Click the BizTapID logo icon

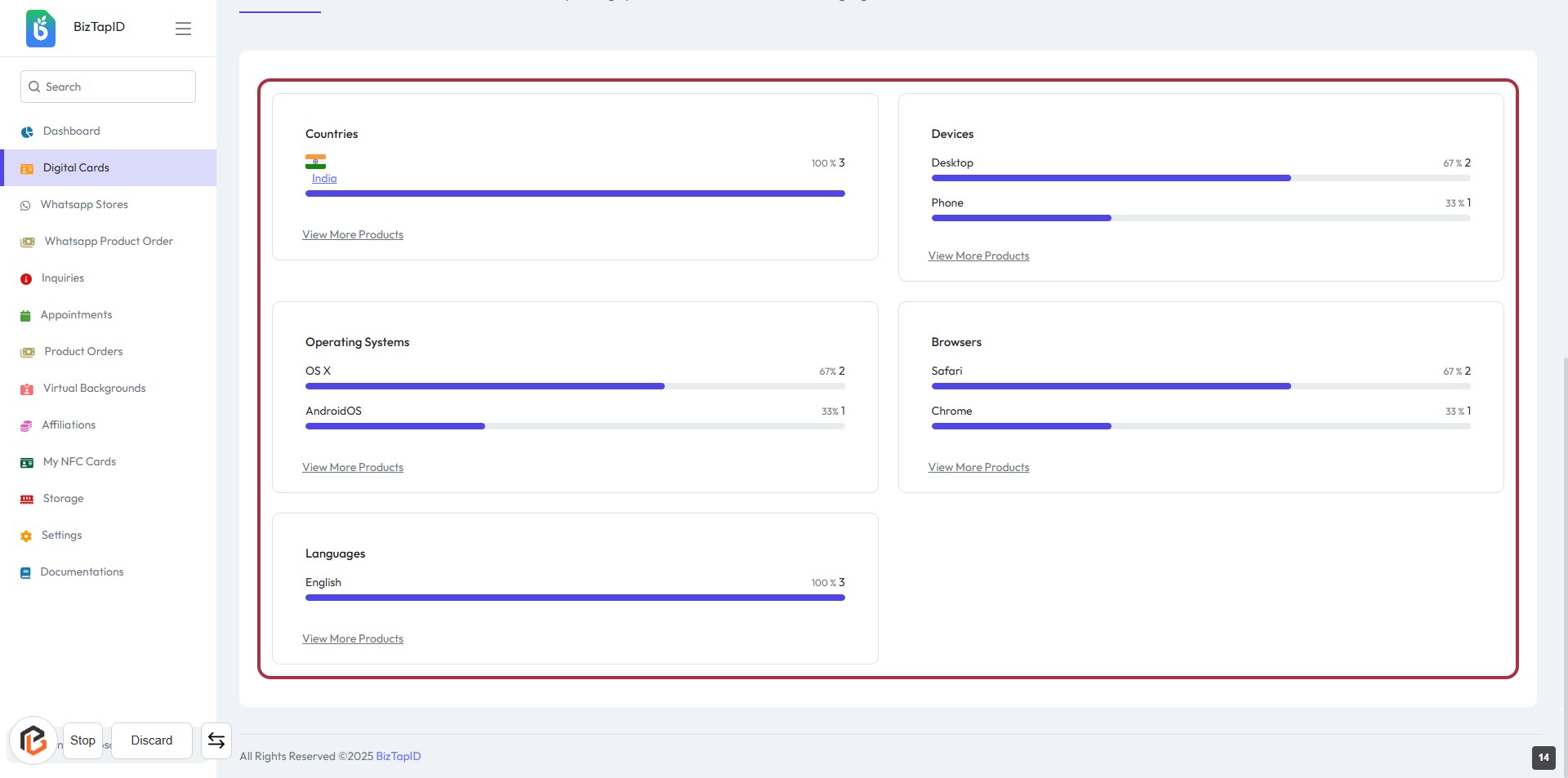[41, 28]
